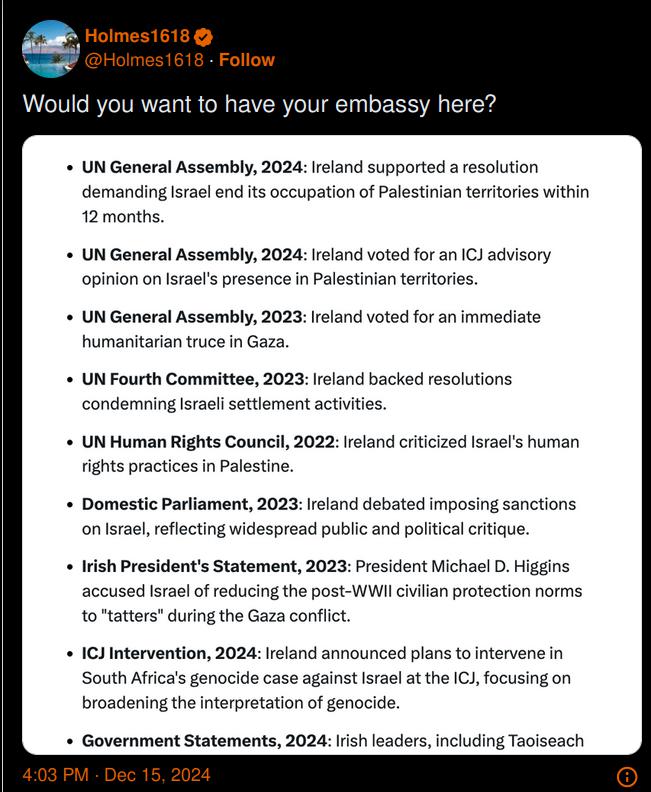The width and height of the screenshot is (651, 792).
Task: Click the 'UN Human Rights Council, 2022' bullet heading
Action: click(208, 442)
